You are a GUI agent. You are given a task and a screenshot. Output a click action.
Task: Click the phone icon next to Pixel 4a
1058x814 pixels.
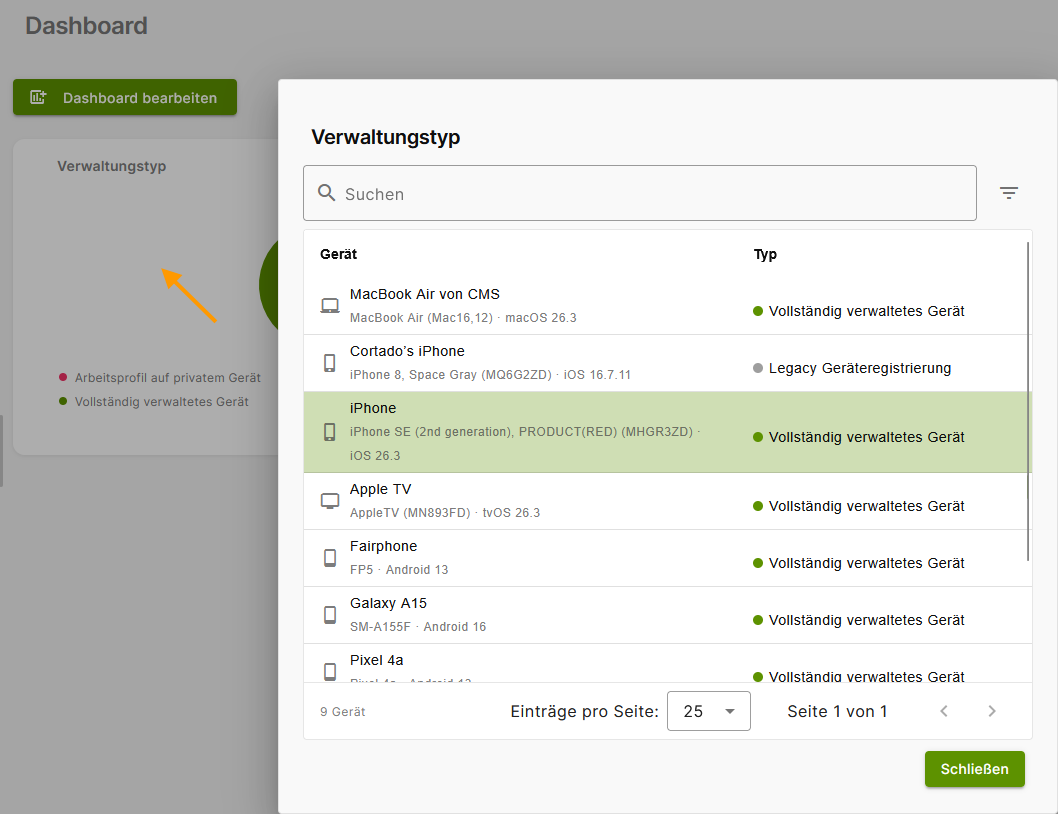coord(330,670)
